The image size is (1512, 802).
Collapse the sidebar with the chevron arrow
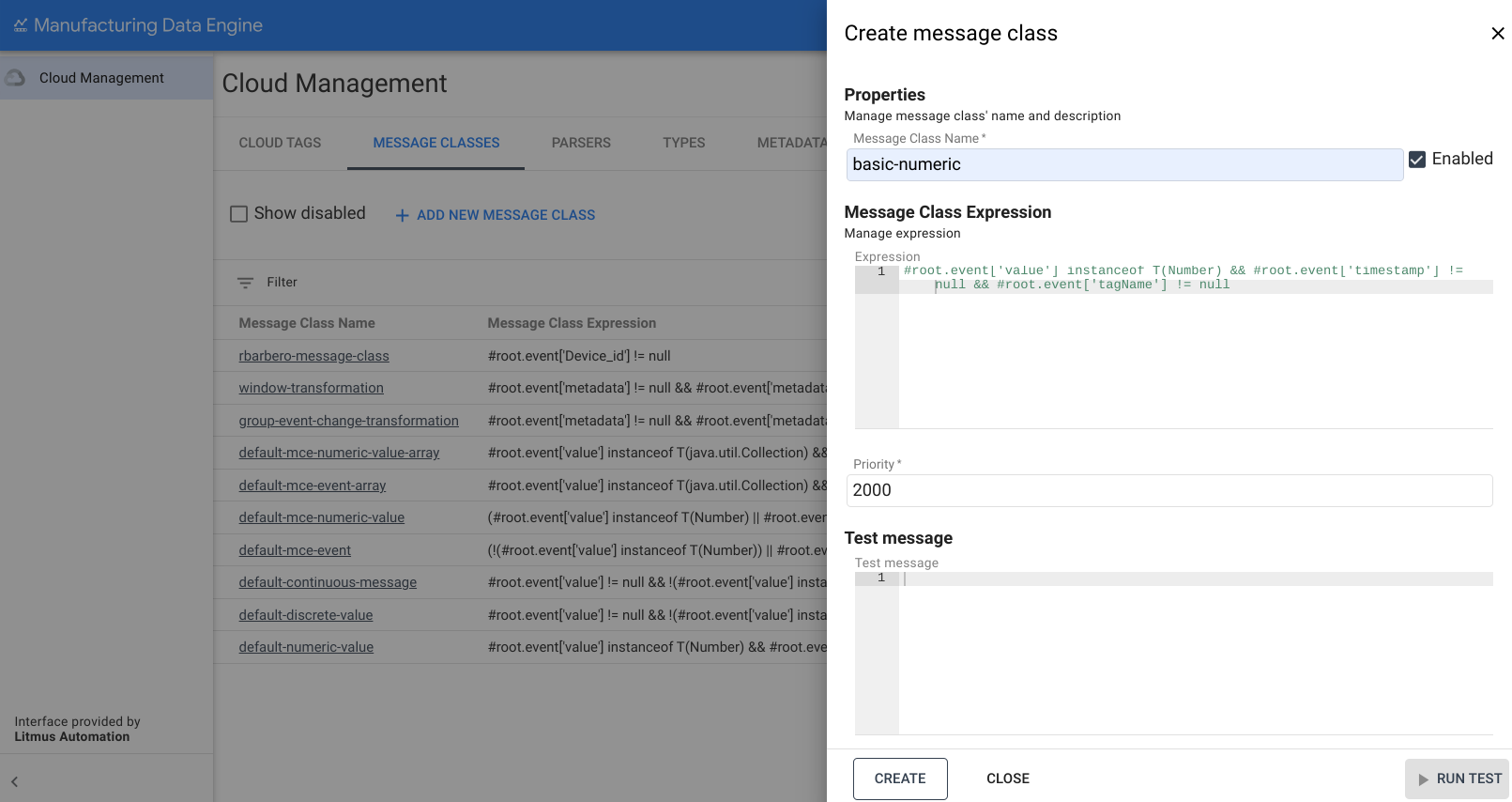pyautogui.click(x=14, y=781)
